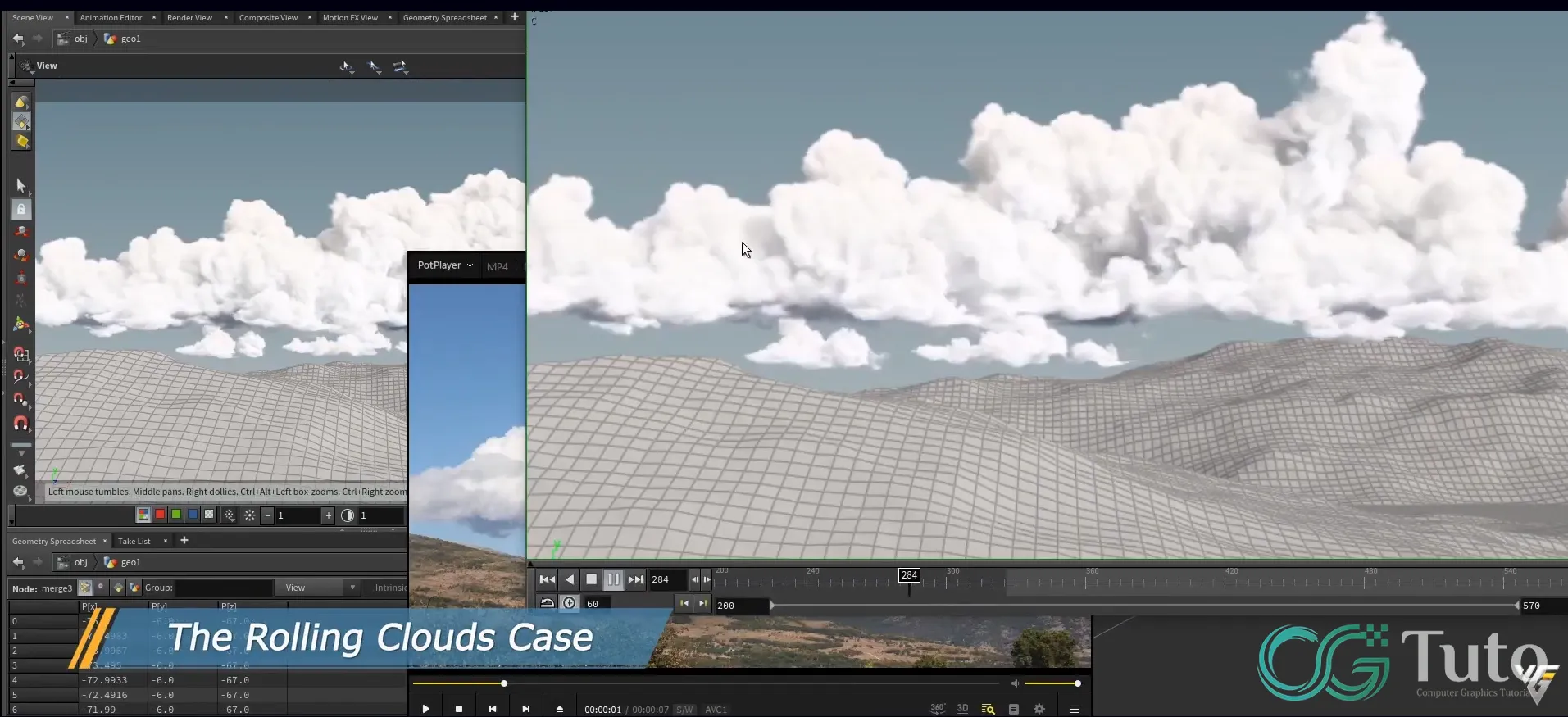1568x717 pixels.
Task: Play backward in Houdini playbar
Action: [x=570, y=579]
